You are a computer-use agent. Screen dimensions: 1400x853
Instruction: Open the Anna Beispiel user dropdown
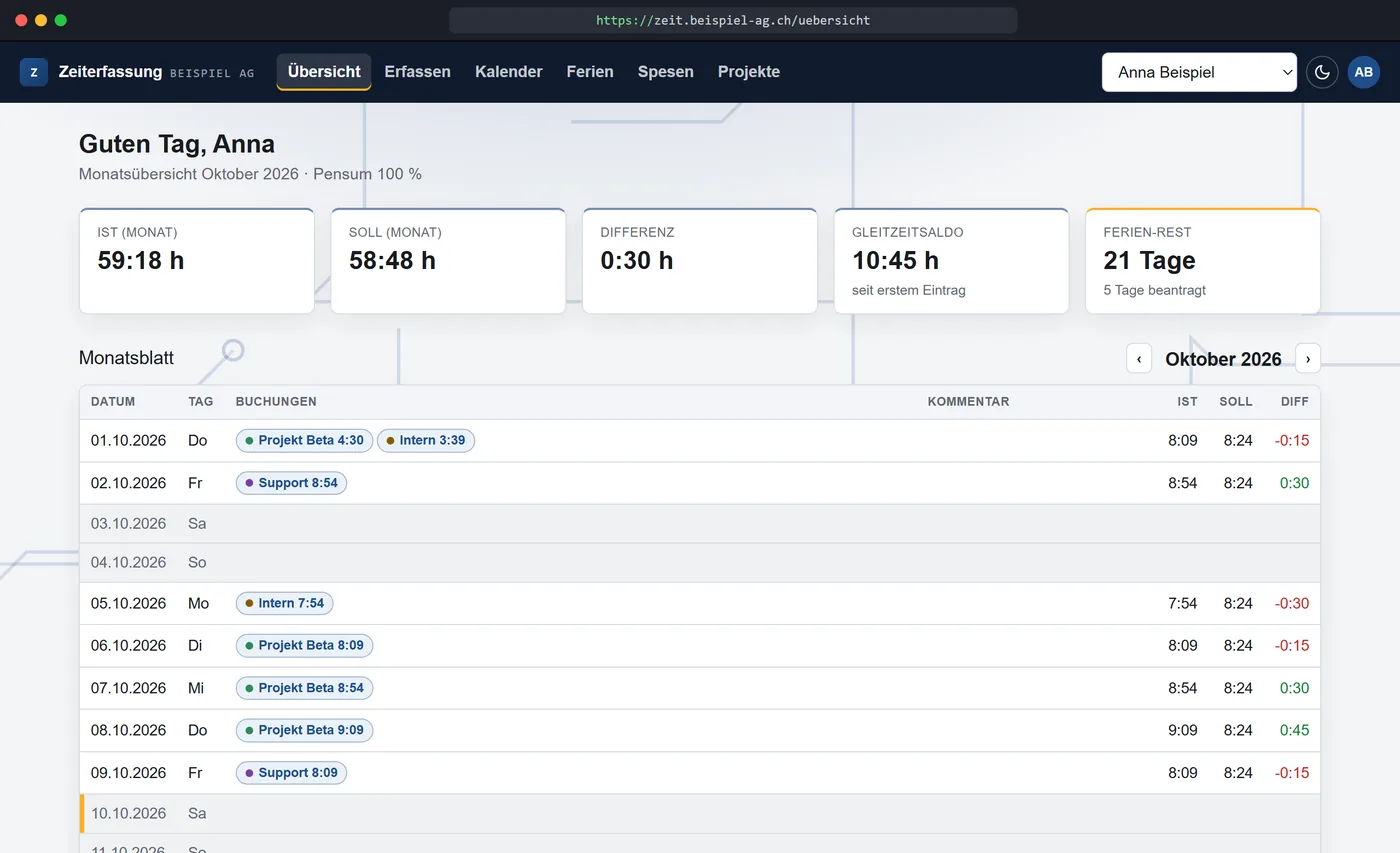pos(1199,72)
